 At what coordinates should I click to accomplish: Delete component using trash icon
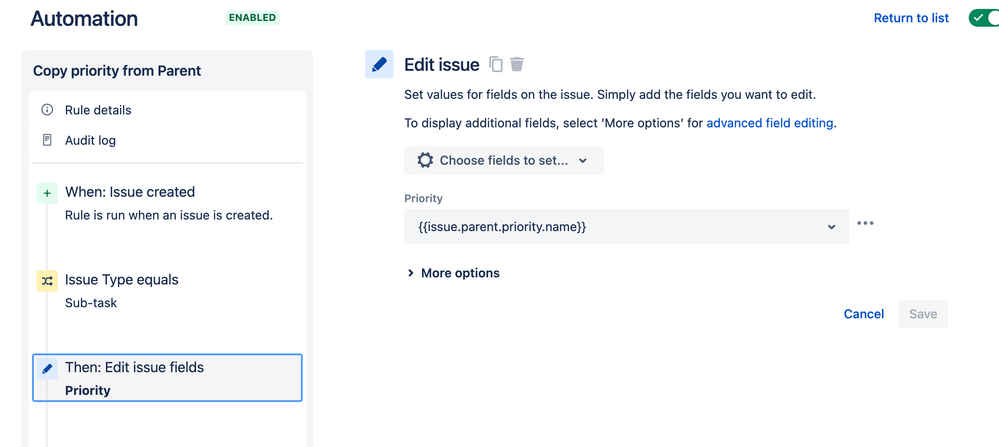517,64
